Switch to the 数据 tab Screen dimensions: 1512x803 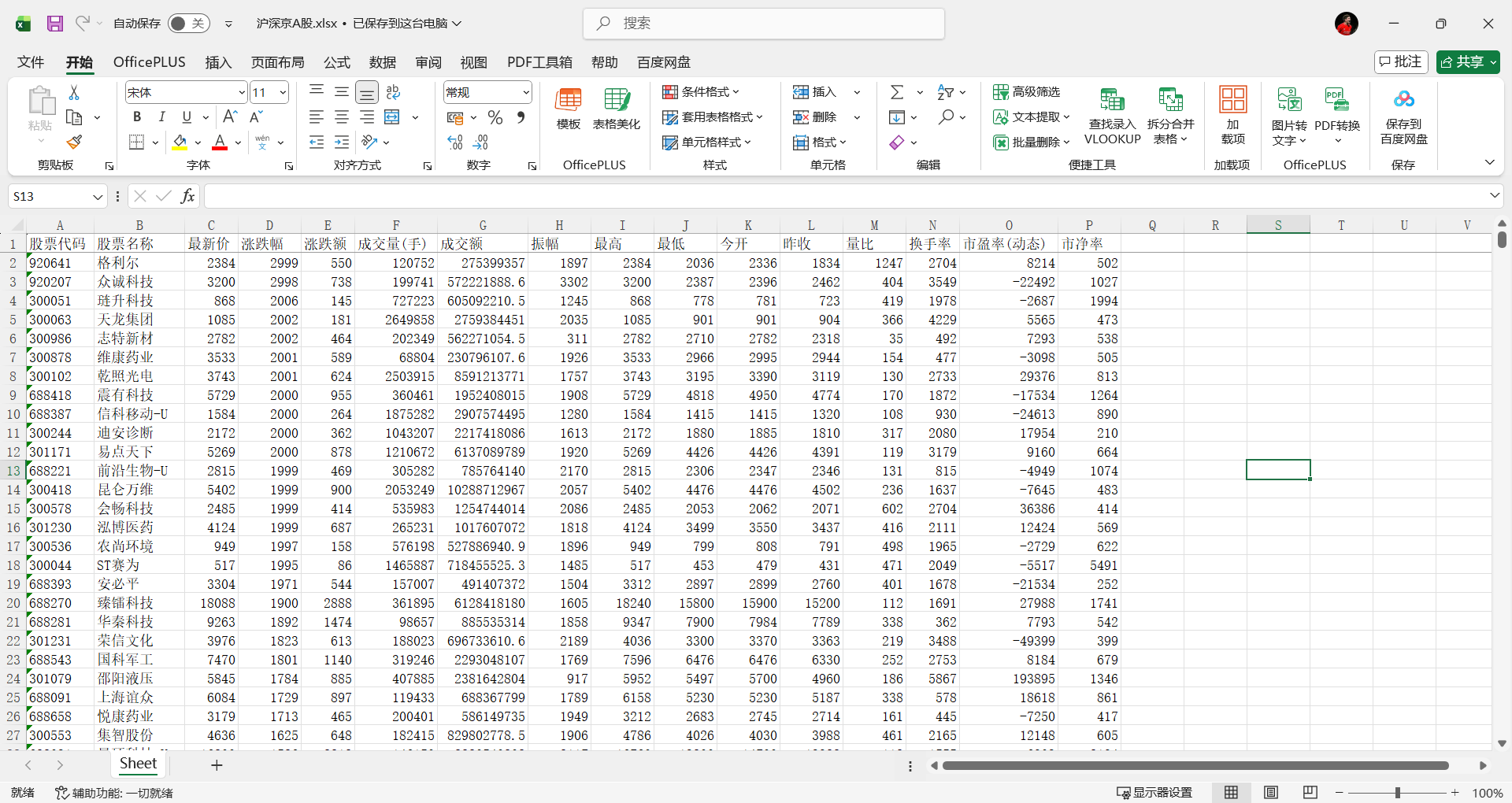click(383, 62)
